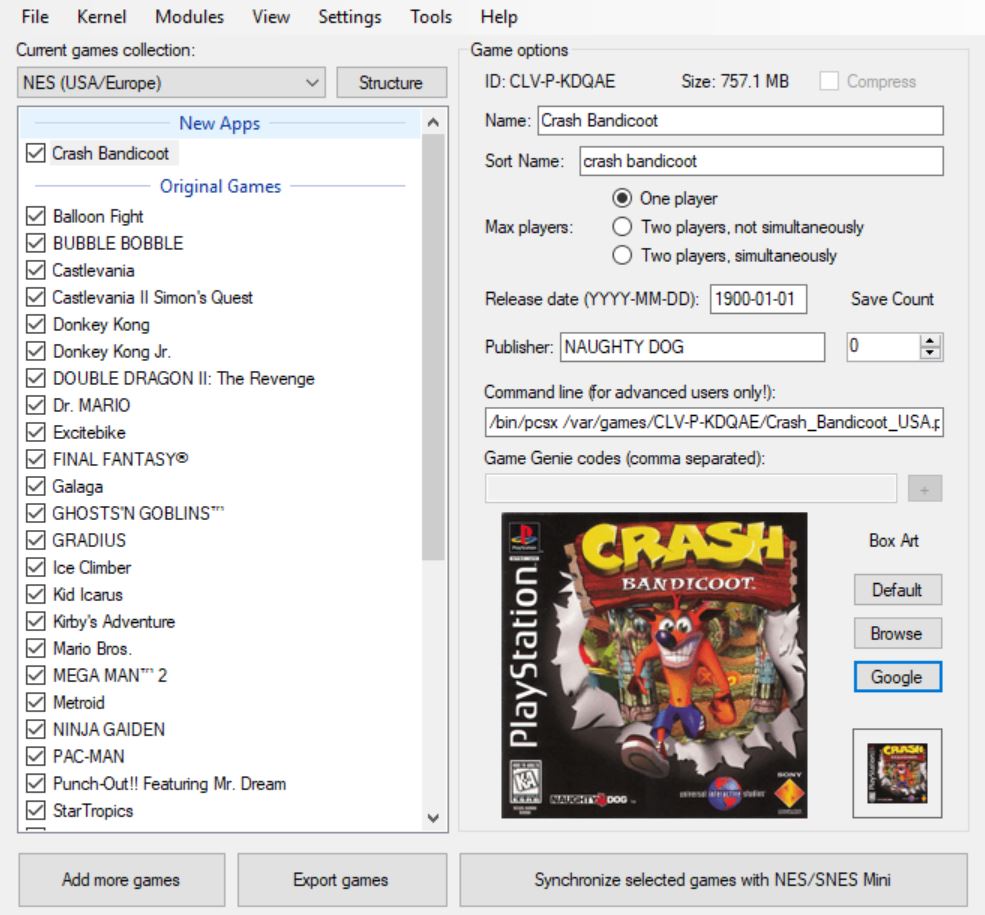Screen dimensions: 985x915
Task: Click the Add more games button
Action: [x=121, y=880]
